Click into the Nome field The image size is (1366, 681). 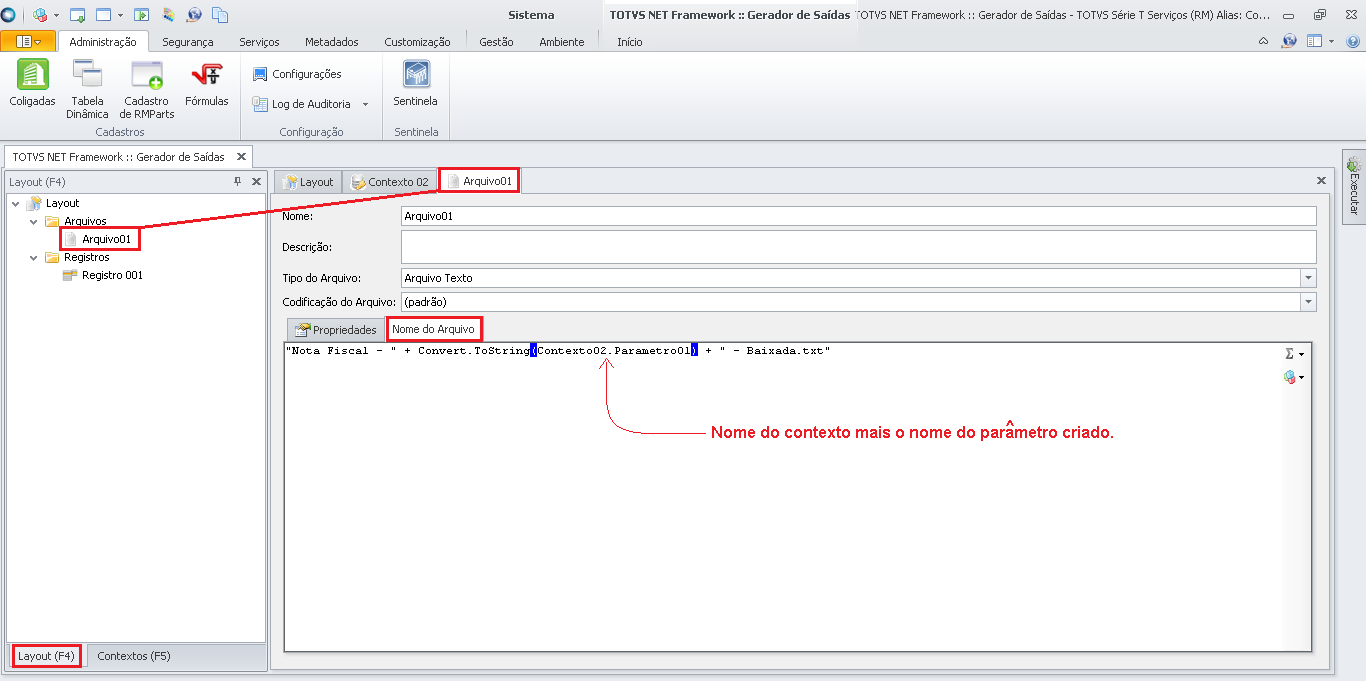[x=858, y=216]
